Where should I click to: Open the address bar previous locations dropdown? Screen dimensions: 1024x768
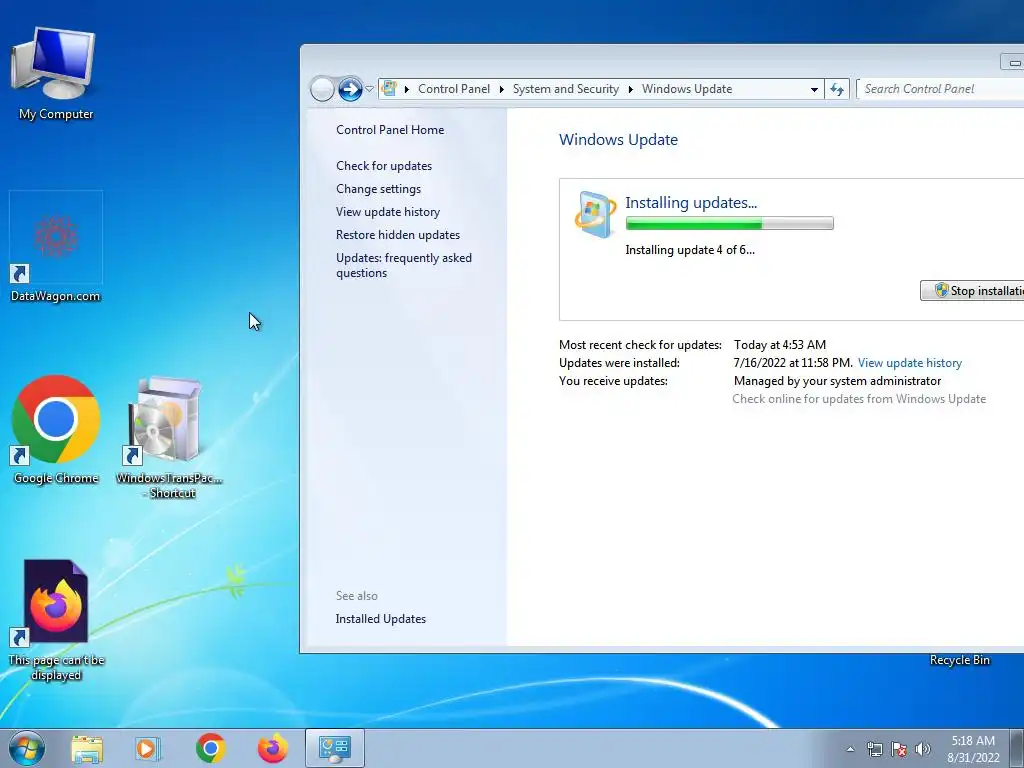(814, 89)
